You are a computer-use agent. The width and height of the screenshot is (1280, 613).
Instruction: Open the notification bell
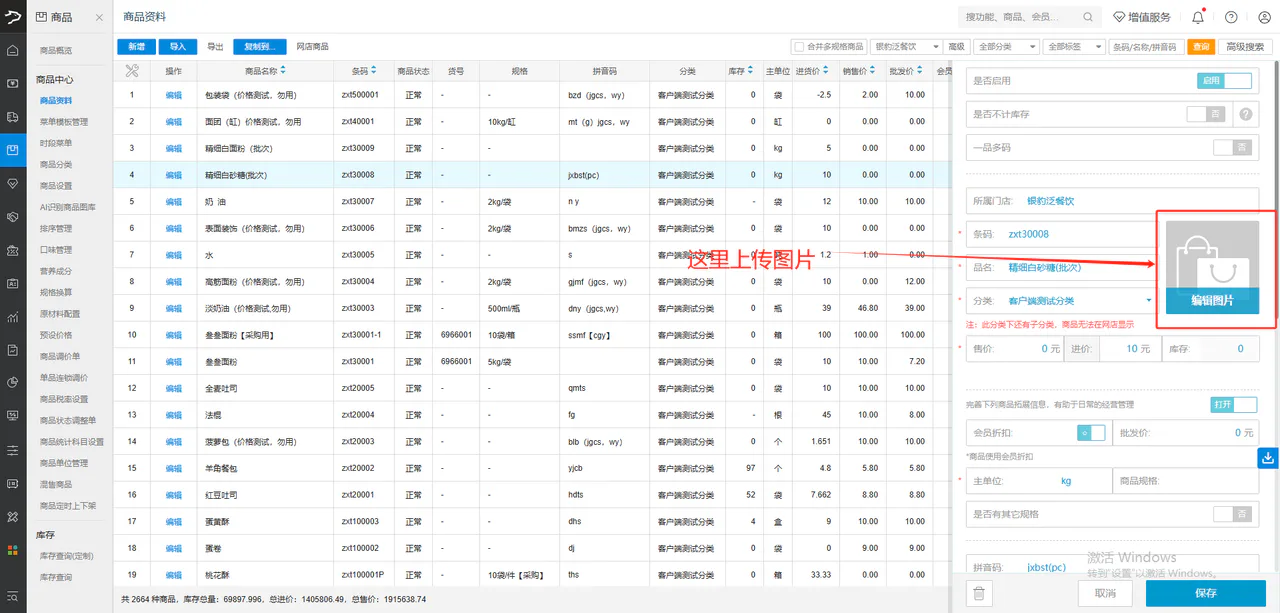[x=1198, y=17]
